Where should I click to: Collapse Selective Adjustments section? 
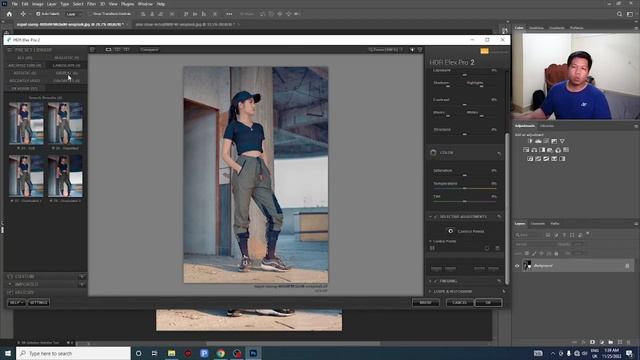point(430,217)
